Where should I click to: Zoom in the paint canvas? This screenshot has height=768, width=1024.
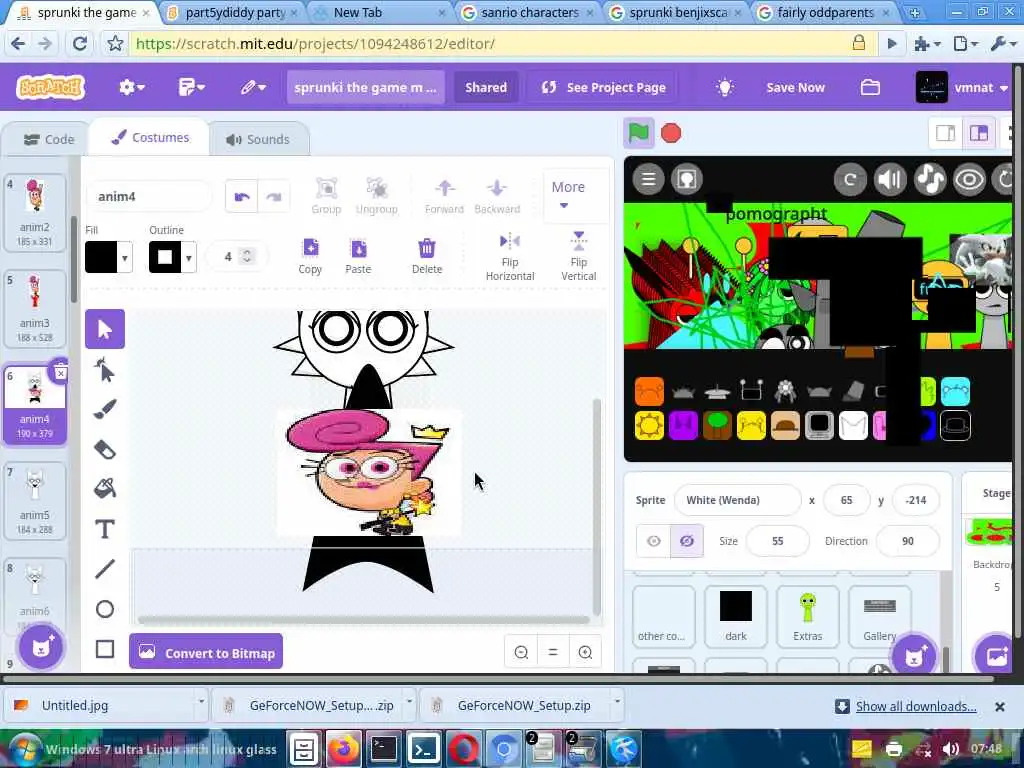point(585,652)
